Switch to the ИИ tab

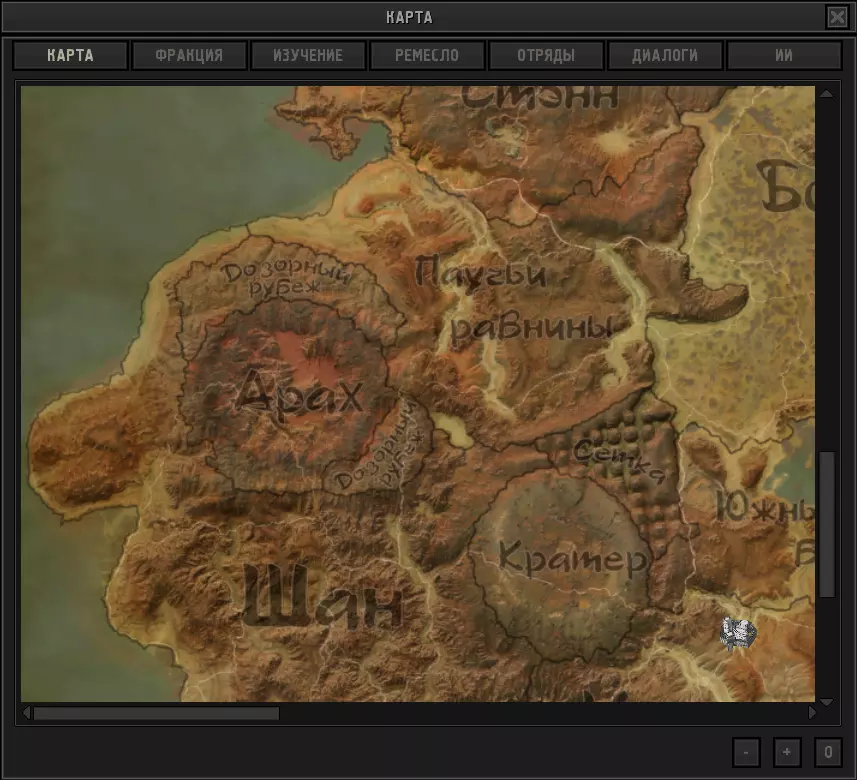point(784,55)
